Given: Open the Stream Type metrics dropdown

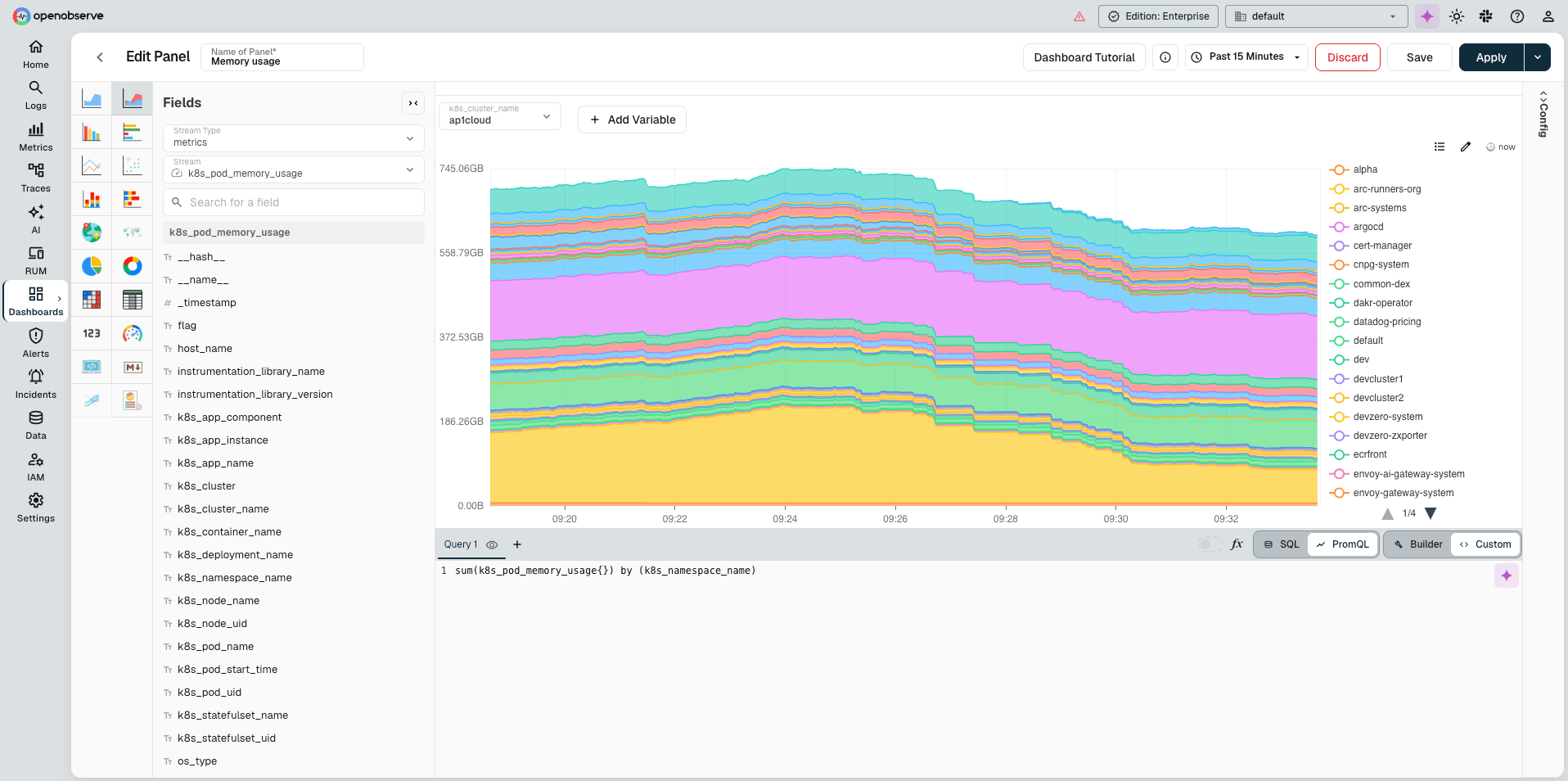Looking at the screenshot, I should pos(293,138).
